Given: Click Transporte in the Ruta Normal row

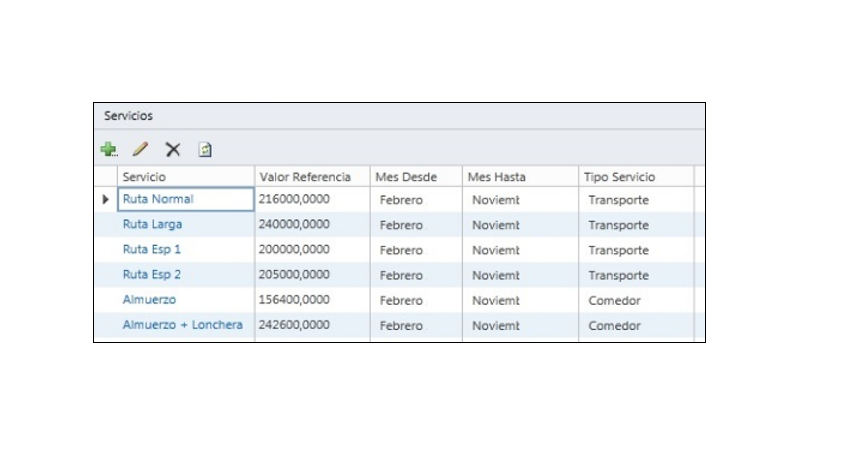Looking at the screenshot, I should click(618, 200).
